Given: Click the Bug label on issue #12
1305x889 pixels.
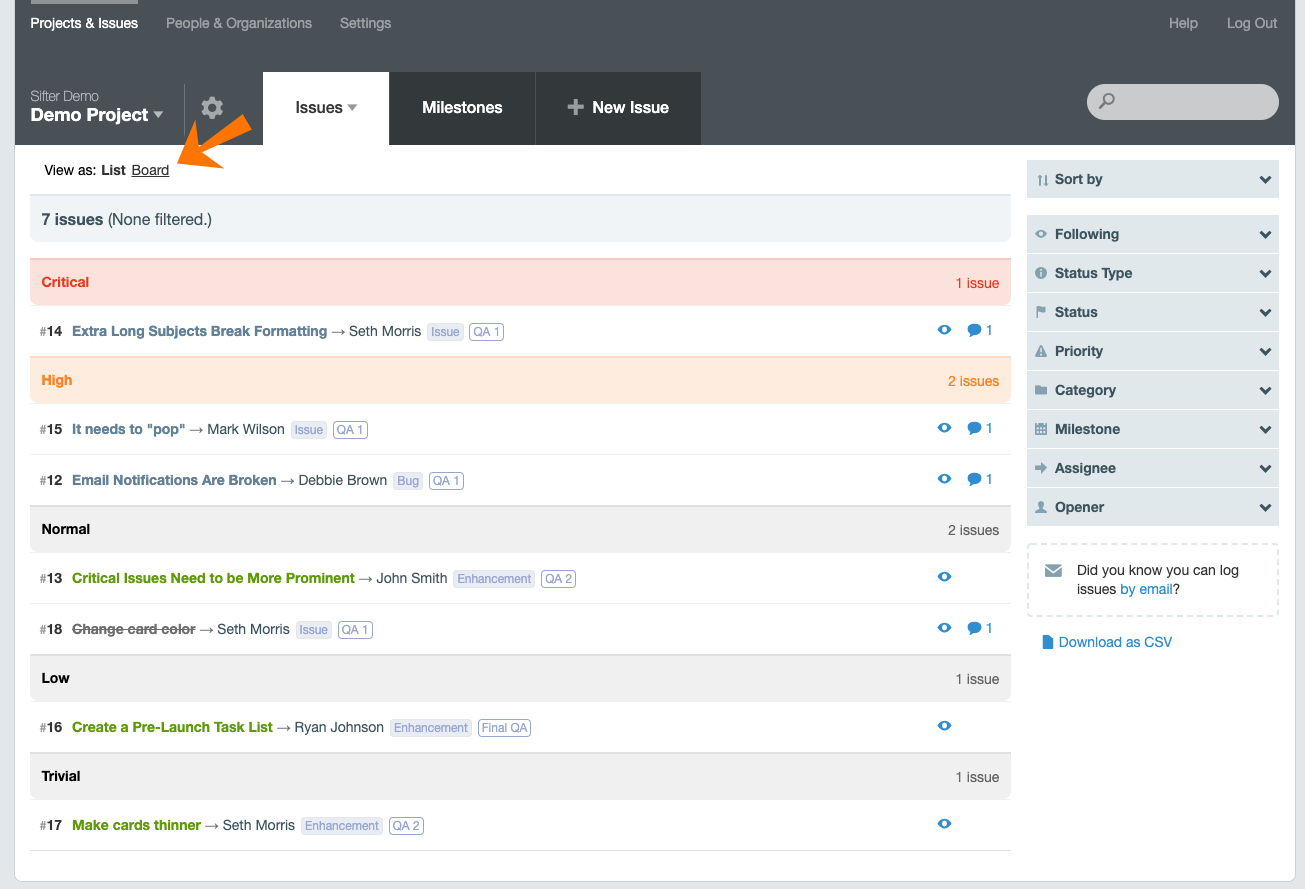Looking at the screenshot, I should [x=408, y=481].
